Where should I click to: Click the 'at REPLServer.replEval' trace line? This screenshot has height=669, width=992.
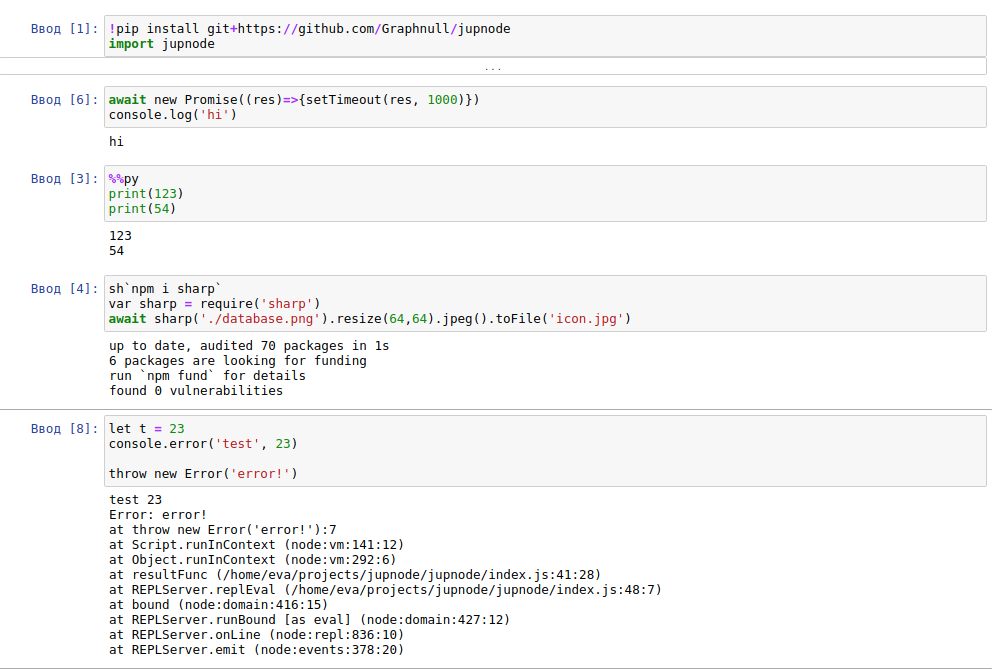[x=385, y=590]
